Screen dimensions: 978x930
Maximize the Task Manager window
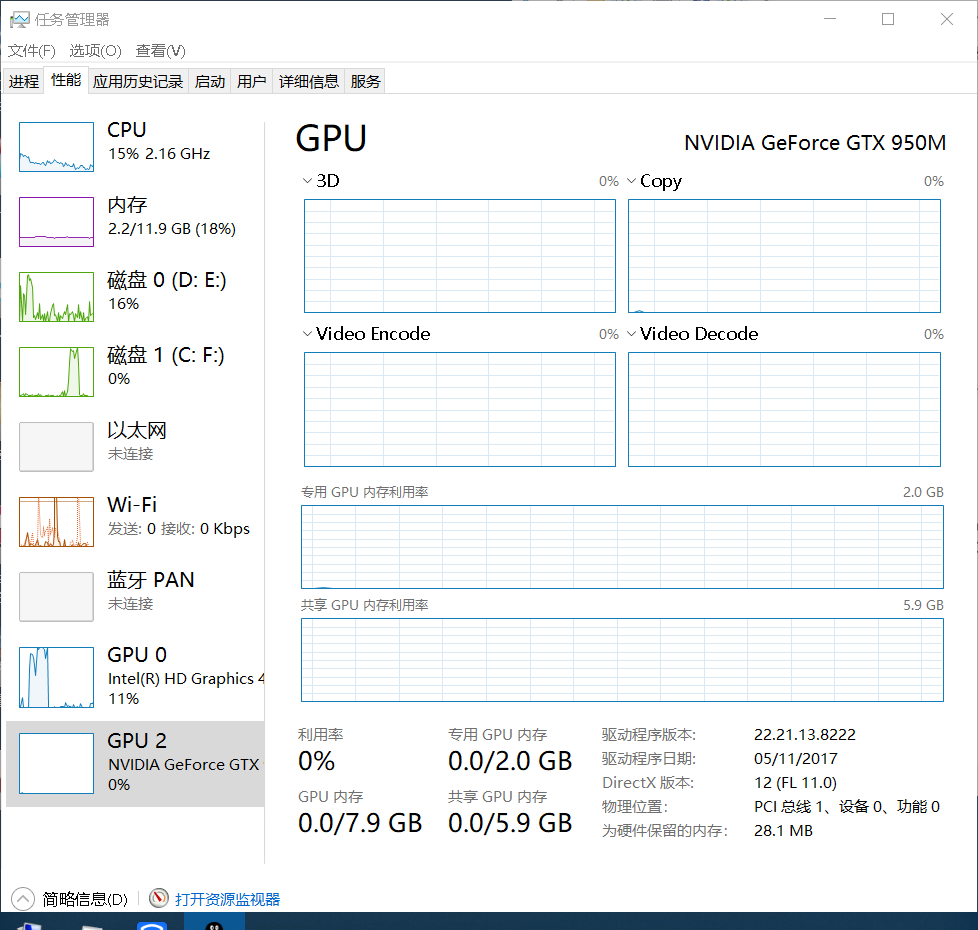pyautogui.click(x=888, y=19)
